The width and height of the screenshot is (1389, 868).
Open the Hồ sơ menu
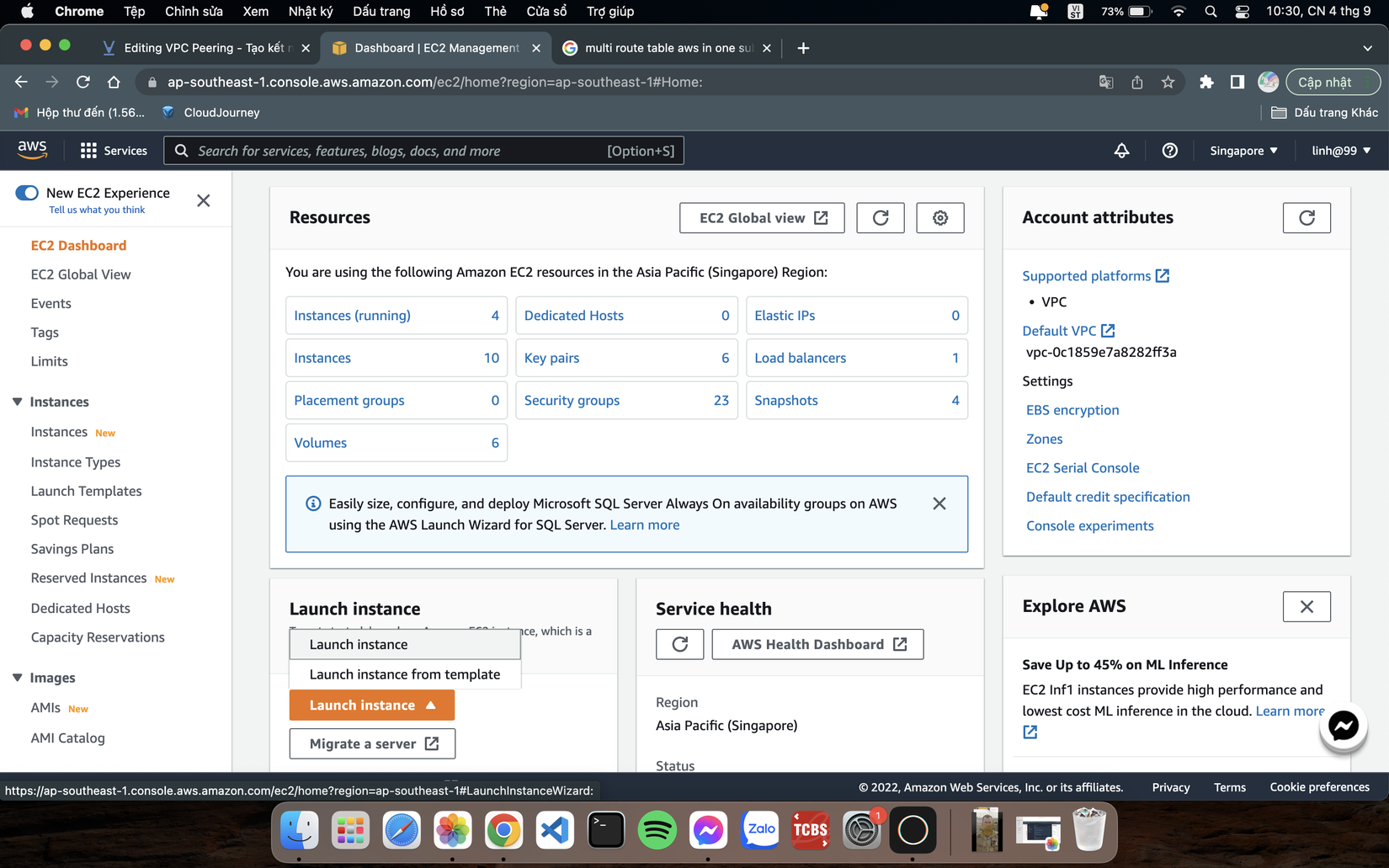pos(446,11)
